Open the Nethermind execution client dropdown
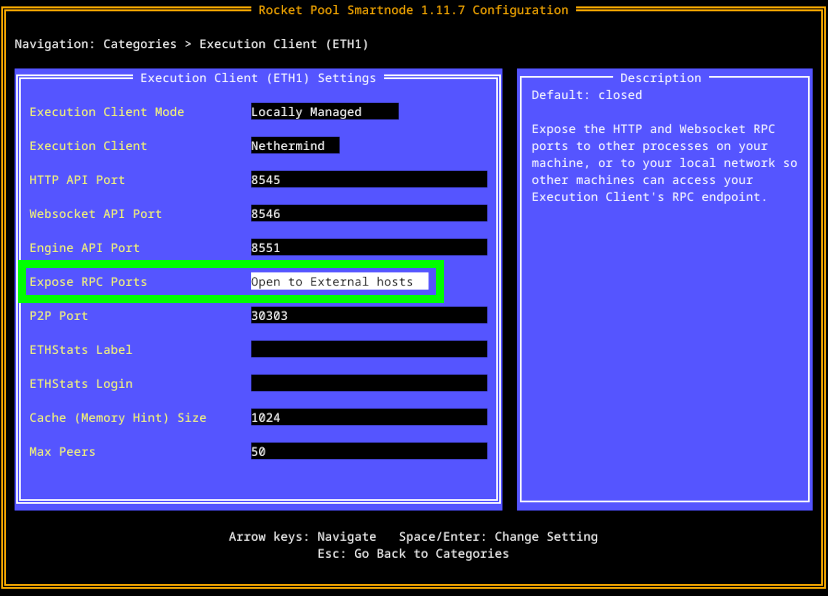This screenshot has width=828, height=596. click(295, 146)
